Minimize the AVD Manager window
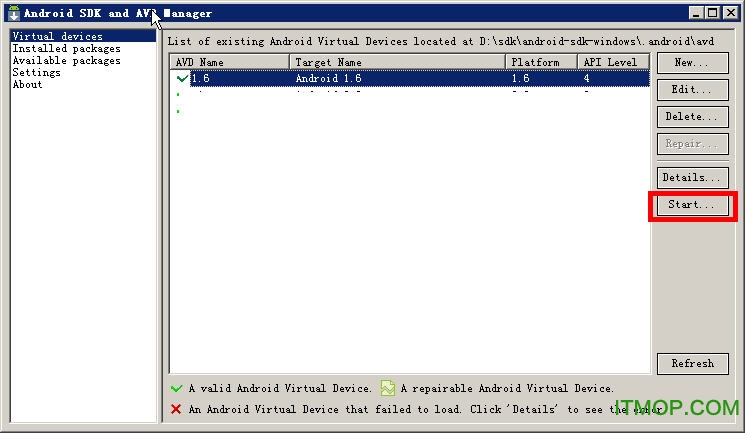 [x=696, y=13]
